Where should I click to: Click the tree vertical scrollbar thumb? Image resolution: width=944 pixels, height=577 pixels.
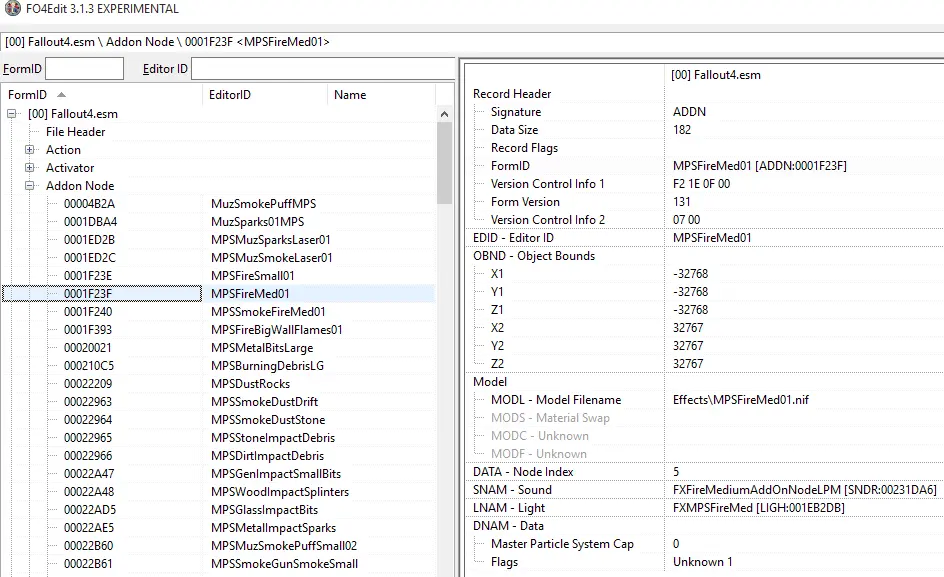(444, 163)
